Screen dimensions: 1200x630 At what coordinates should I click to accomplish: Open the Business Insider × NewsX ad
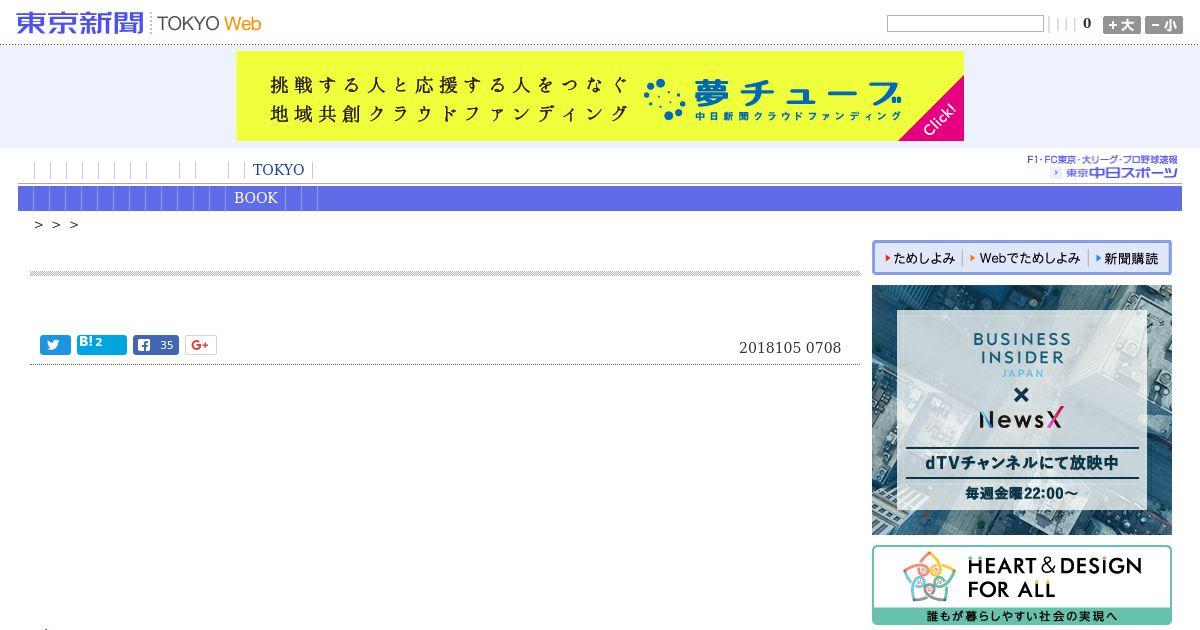(x=1022, y=410)
